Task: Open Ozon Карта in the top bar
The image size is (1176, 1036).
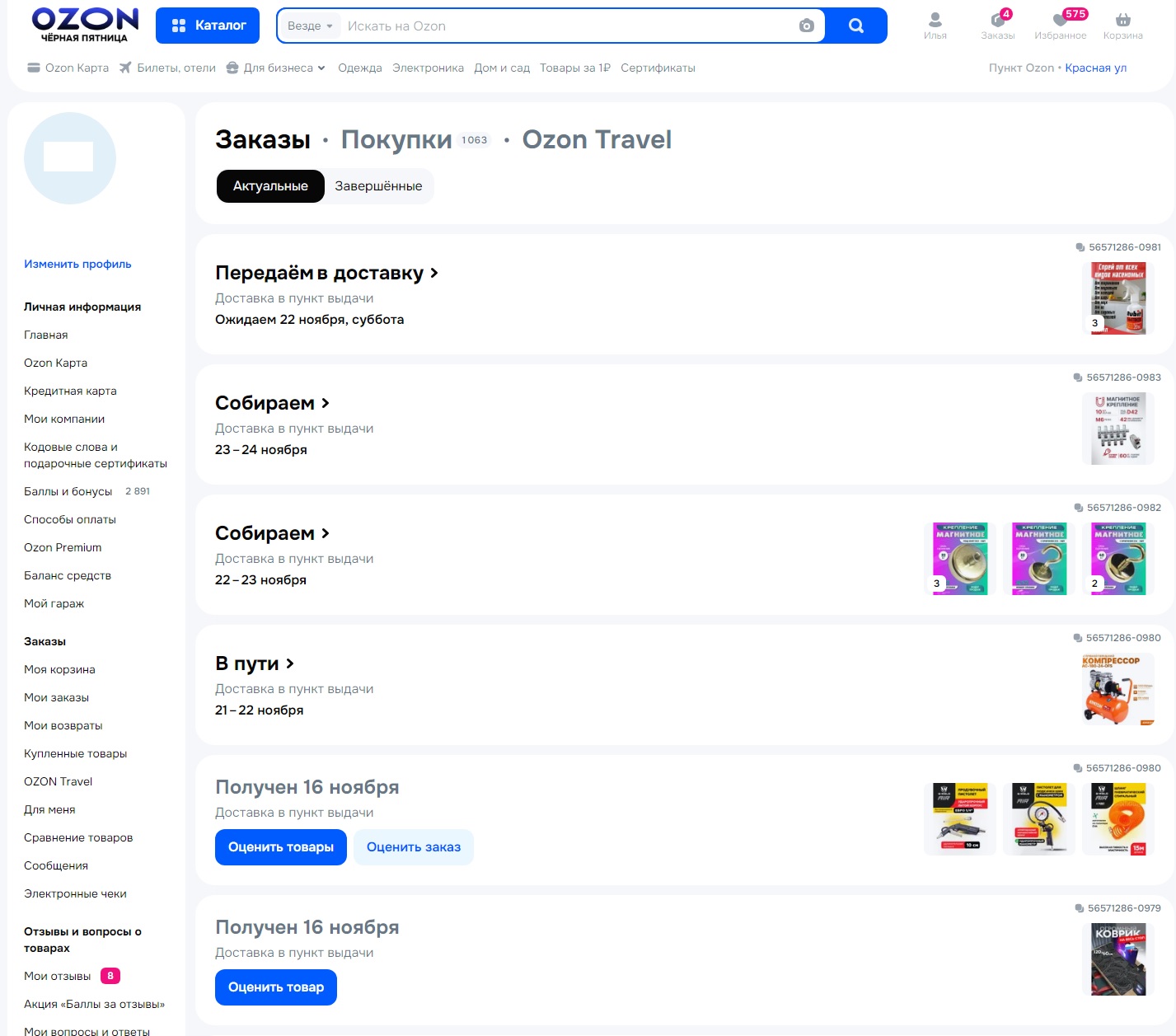Action: tap(68, 68)
